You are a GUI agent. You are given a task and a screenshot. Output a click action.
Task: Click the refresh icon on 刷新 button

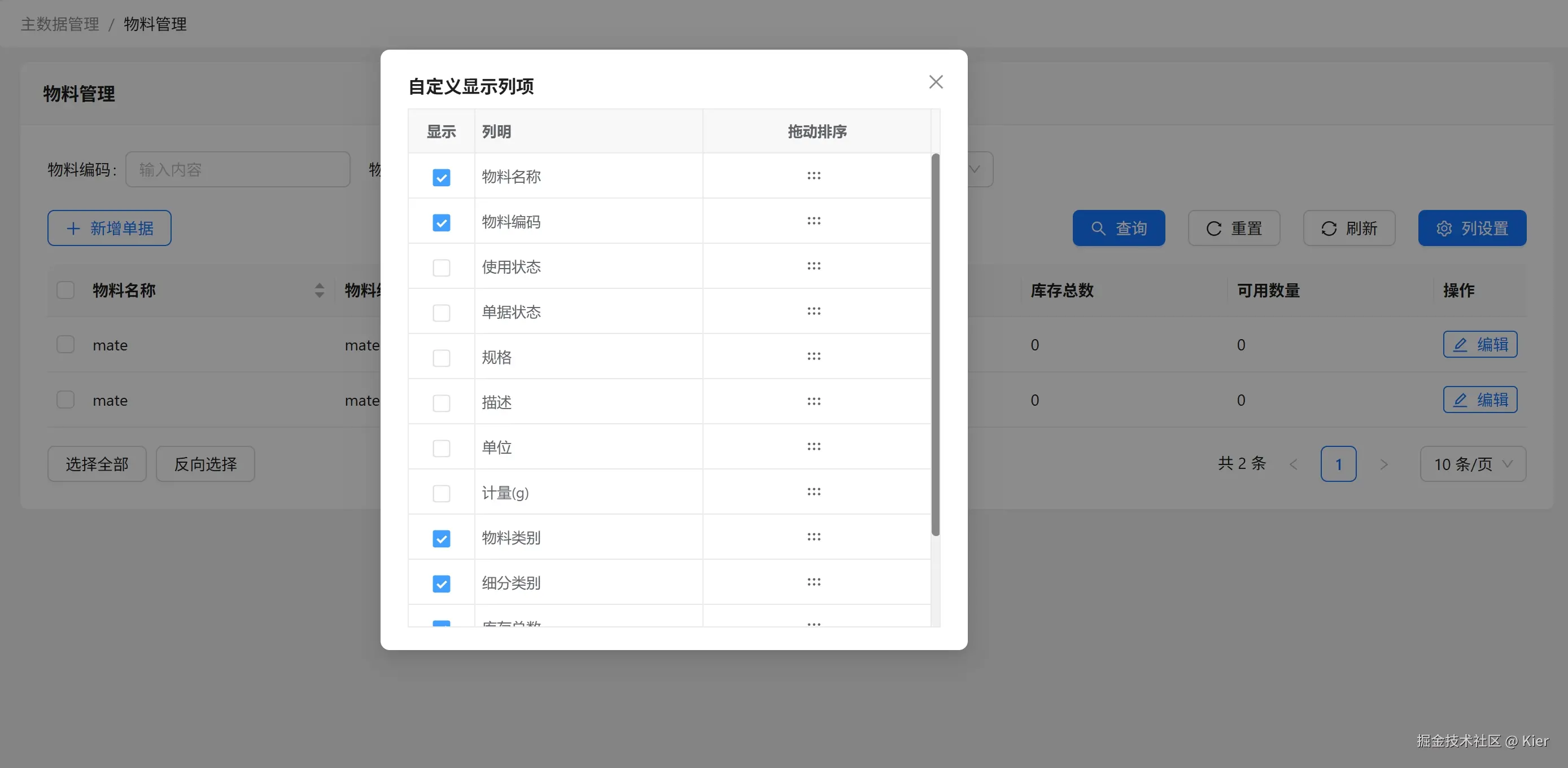click(x=1329, y=228)
